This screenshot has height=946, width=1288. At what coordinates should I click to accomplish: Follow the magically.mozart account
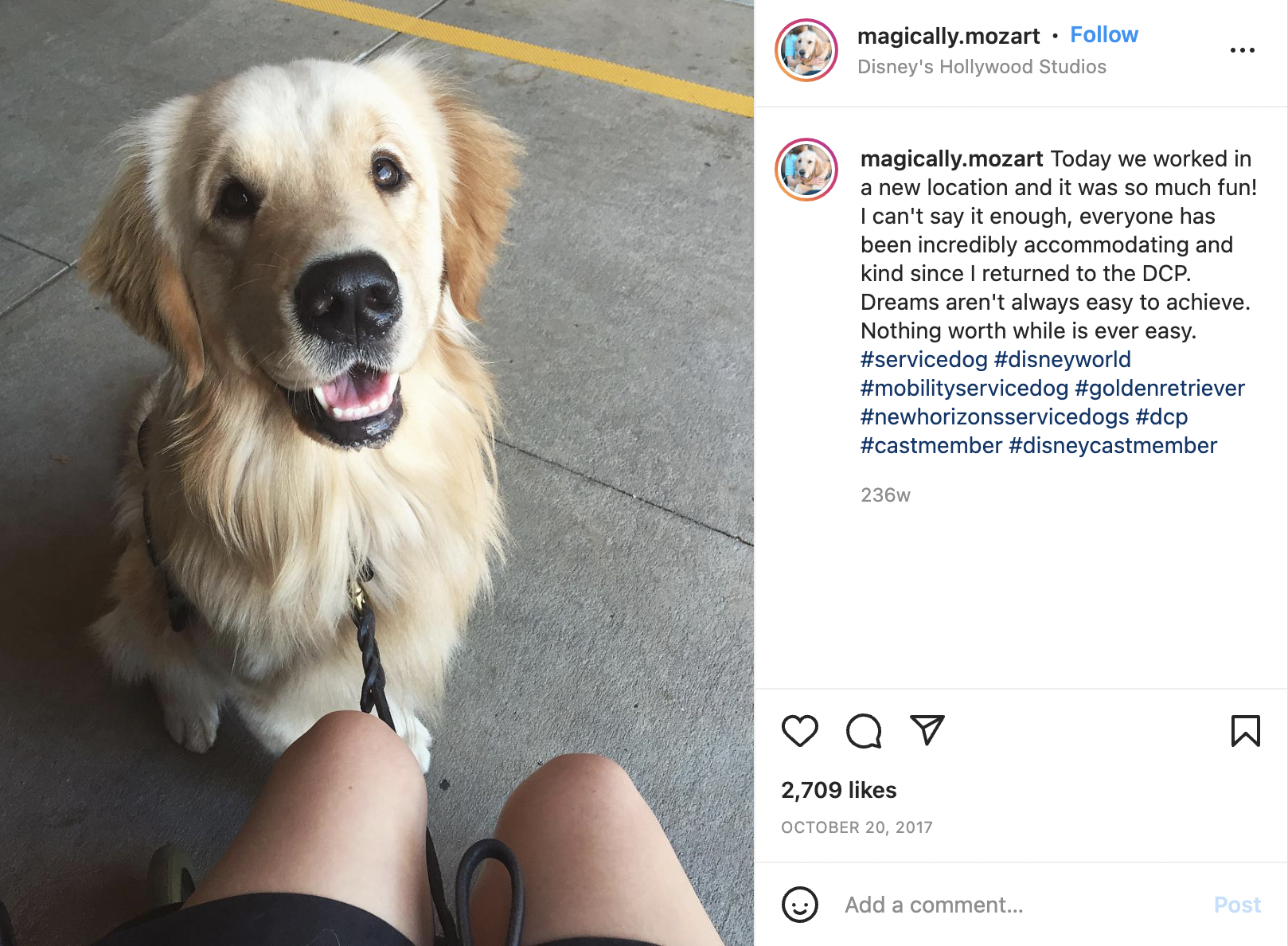pos(1104,35)
